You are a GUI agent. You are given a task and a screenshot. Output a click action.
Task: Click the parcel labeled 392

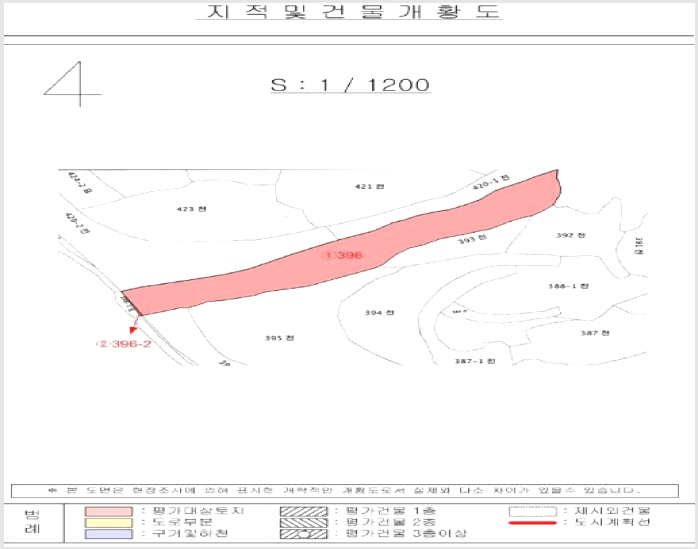tap(571, 235)
